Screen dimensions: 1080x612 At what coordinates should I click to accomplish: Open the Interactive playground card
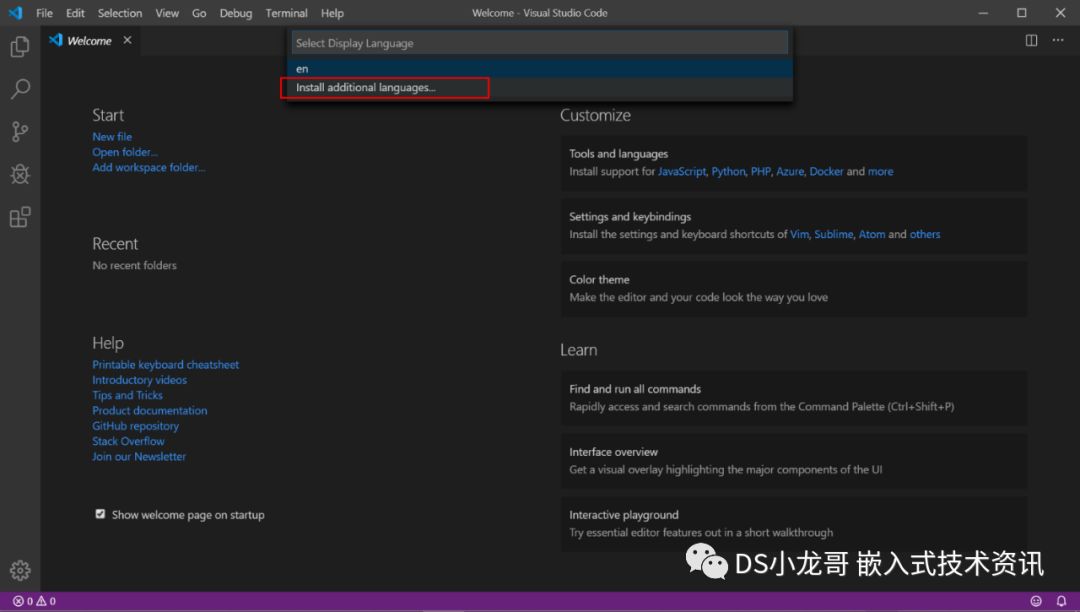click(793, 523)
